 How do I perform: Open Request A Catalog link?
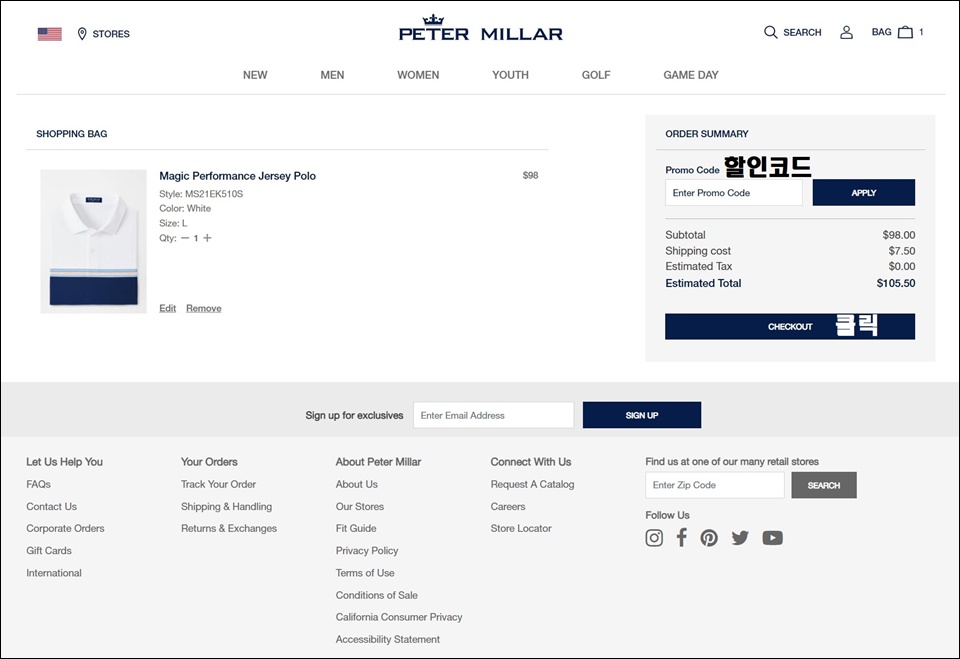click(533, 484)
